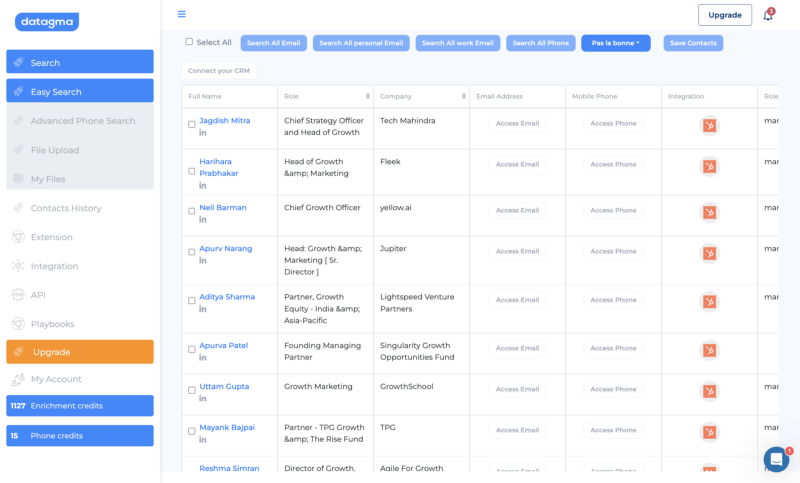The width and height of the screenshot is (800, 483).
Task: Click HubSpot integration icon for Uttam Gupta
Action: tap(709, 391)
